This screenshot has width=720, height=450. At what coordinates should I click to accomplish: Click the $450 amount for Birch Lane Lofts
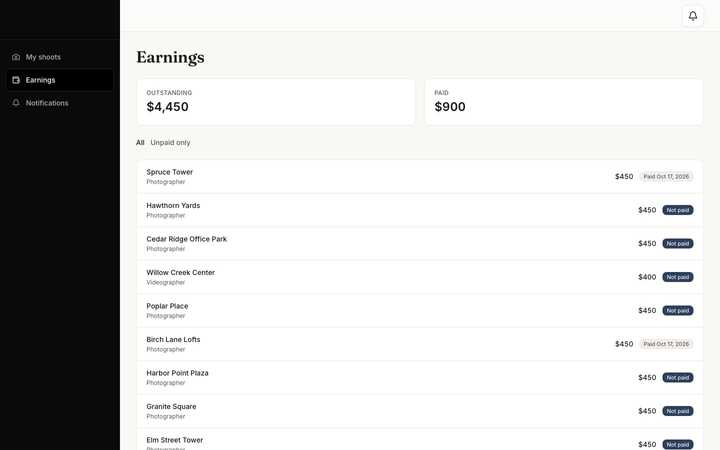click(x=624, y=344)
